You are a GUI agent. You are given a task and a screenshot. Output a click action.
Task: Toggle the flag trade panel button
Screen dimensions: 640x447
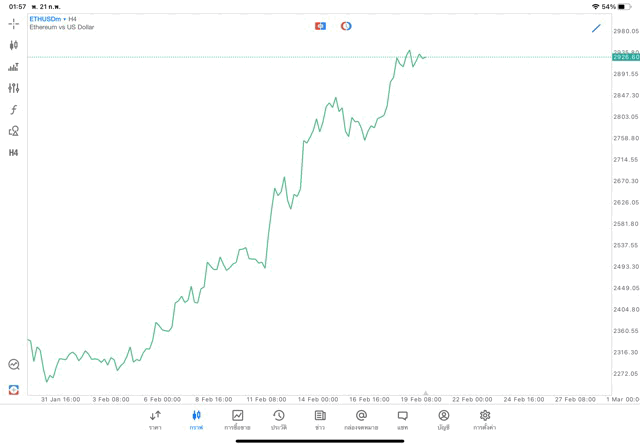pos(320,26)
